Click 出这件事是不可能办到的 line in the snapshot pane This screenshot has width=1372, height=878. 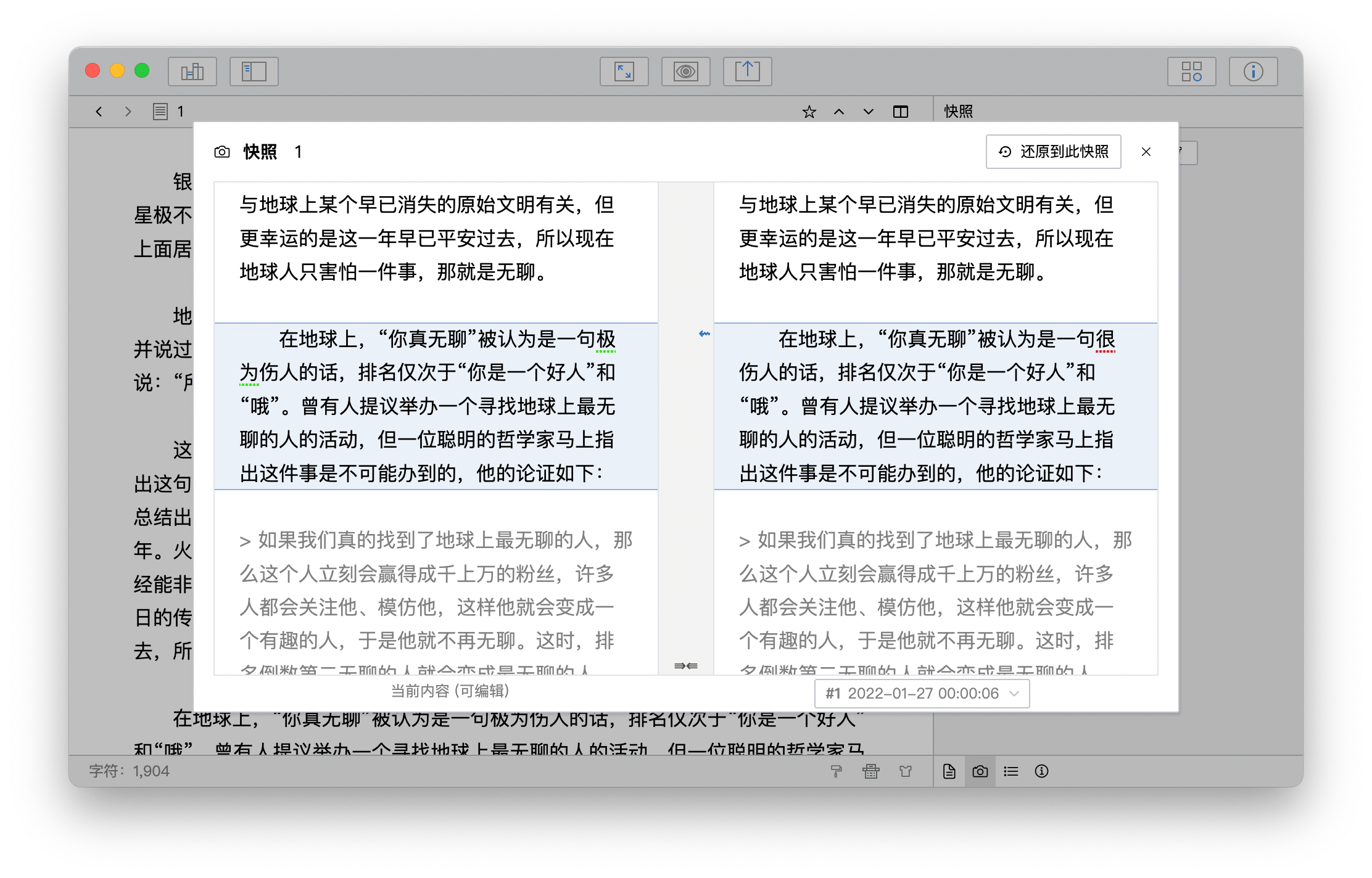(x=921, y=473)
